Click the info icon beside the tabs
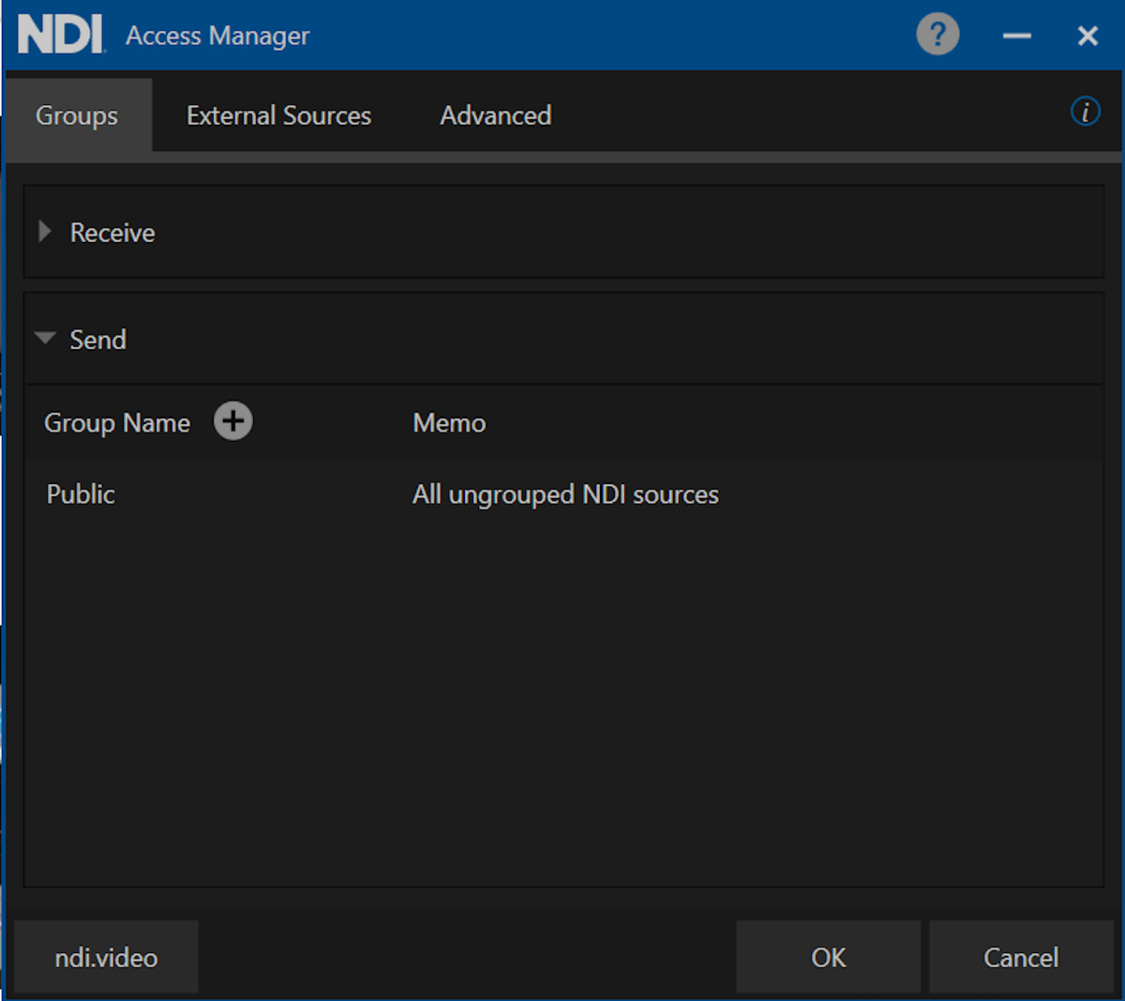The width and height of the screenshot is (1125, 1001). click(1085, 112)
